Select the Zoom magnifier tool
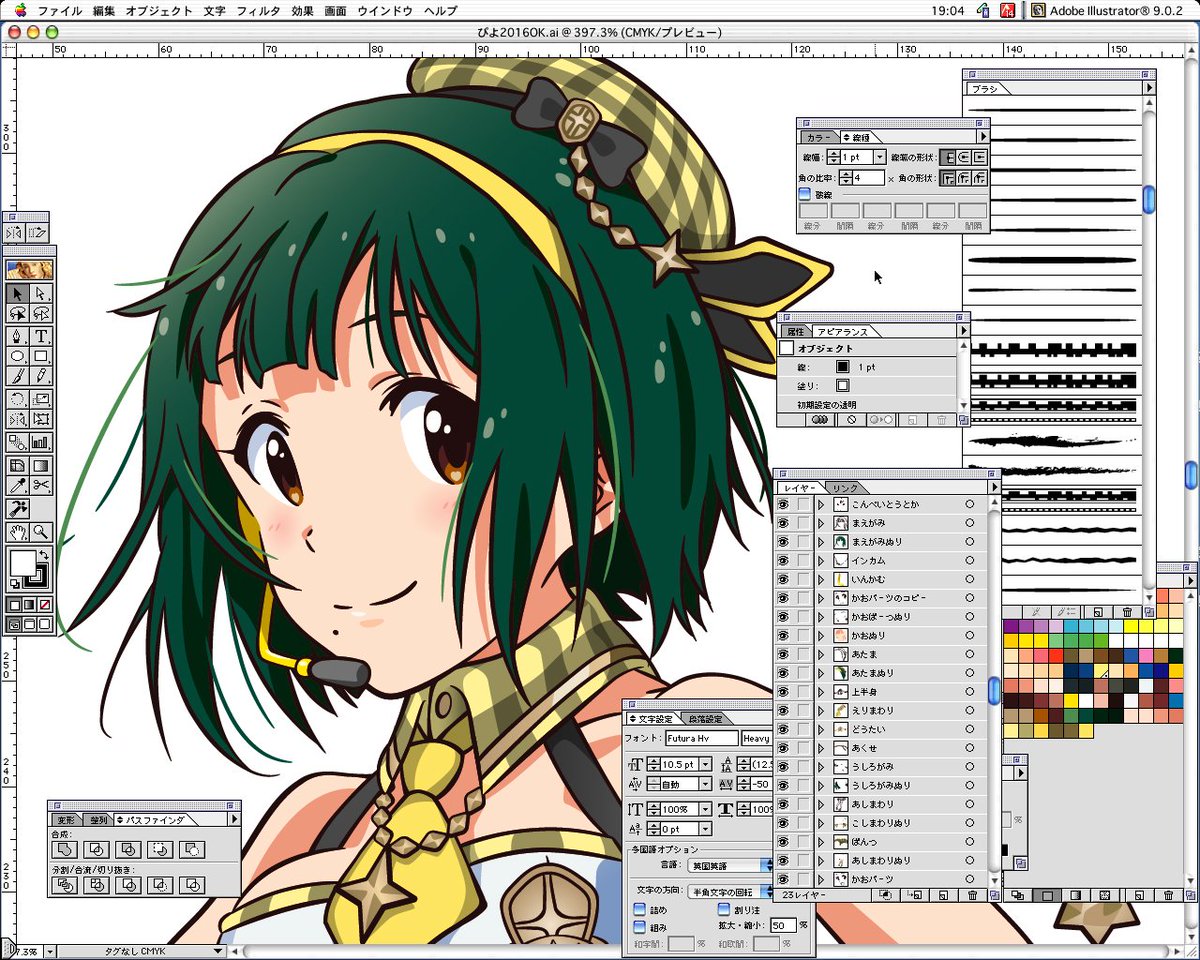 41,531
